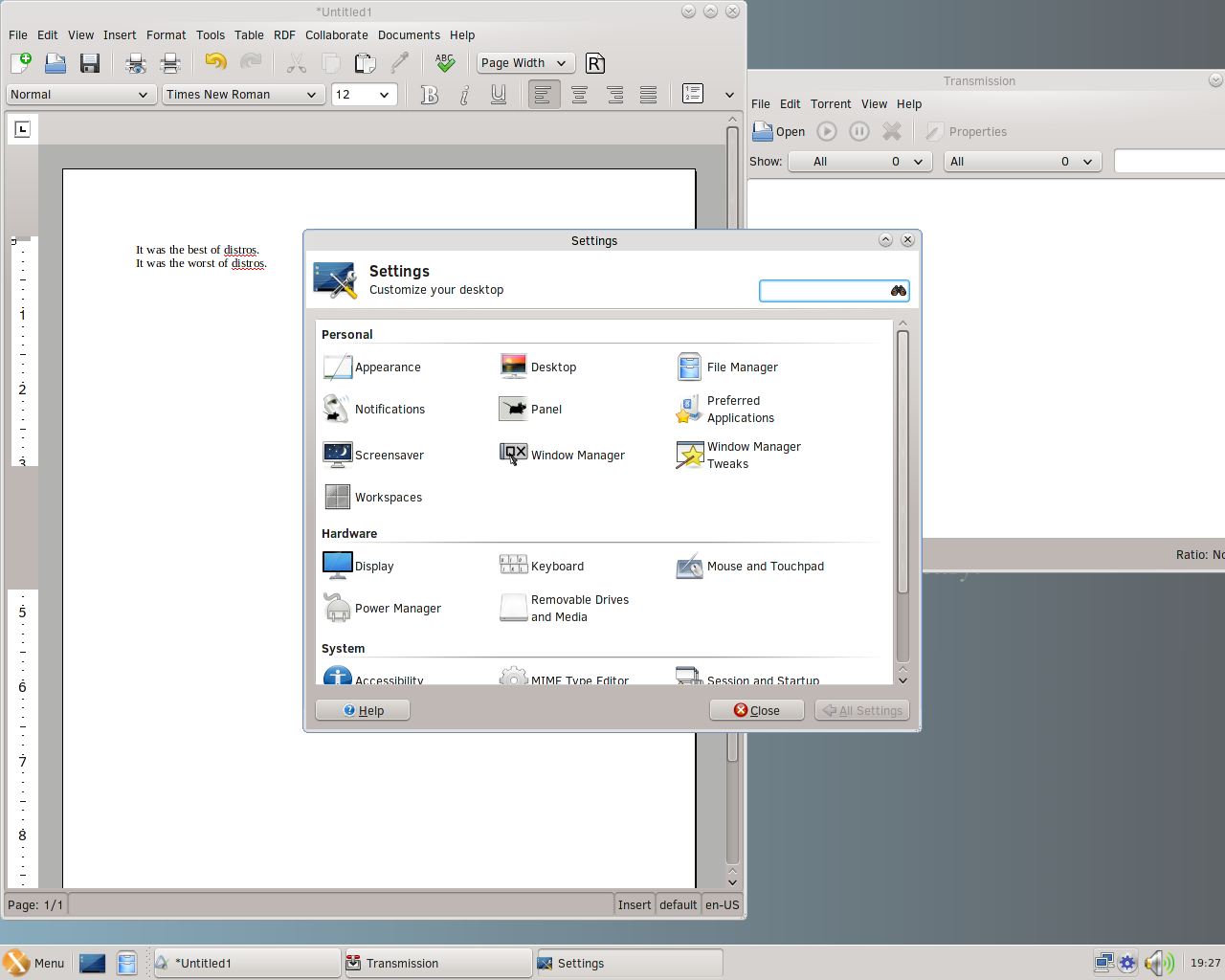Click the volume icon in system tray
Viewport: 1225px width, 980px height.
pos(1158,963)
